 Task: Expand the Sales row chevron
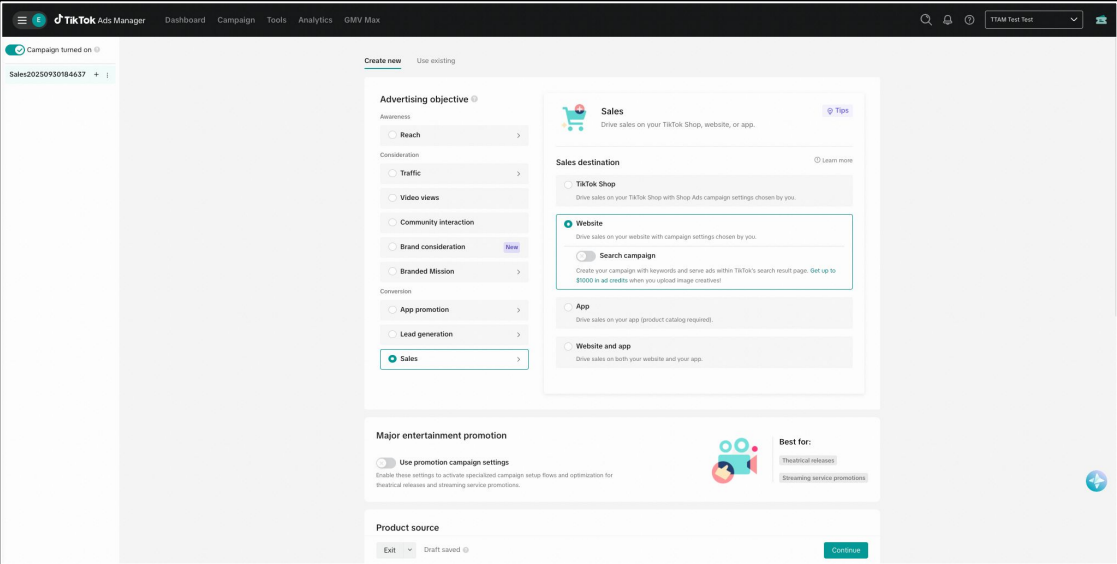coord(518,360)
